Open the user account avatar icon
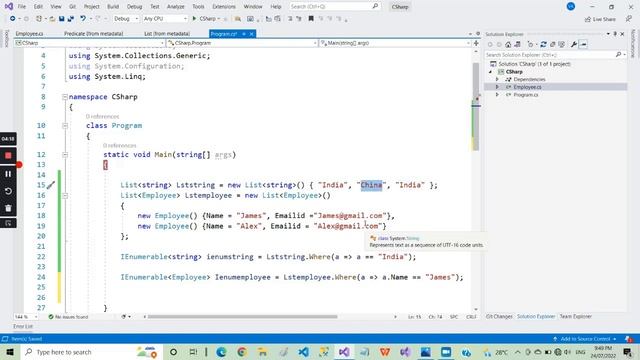The height and width of the screenshot is (360, 640). (x=571, y=7)
